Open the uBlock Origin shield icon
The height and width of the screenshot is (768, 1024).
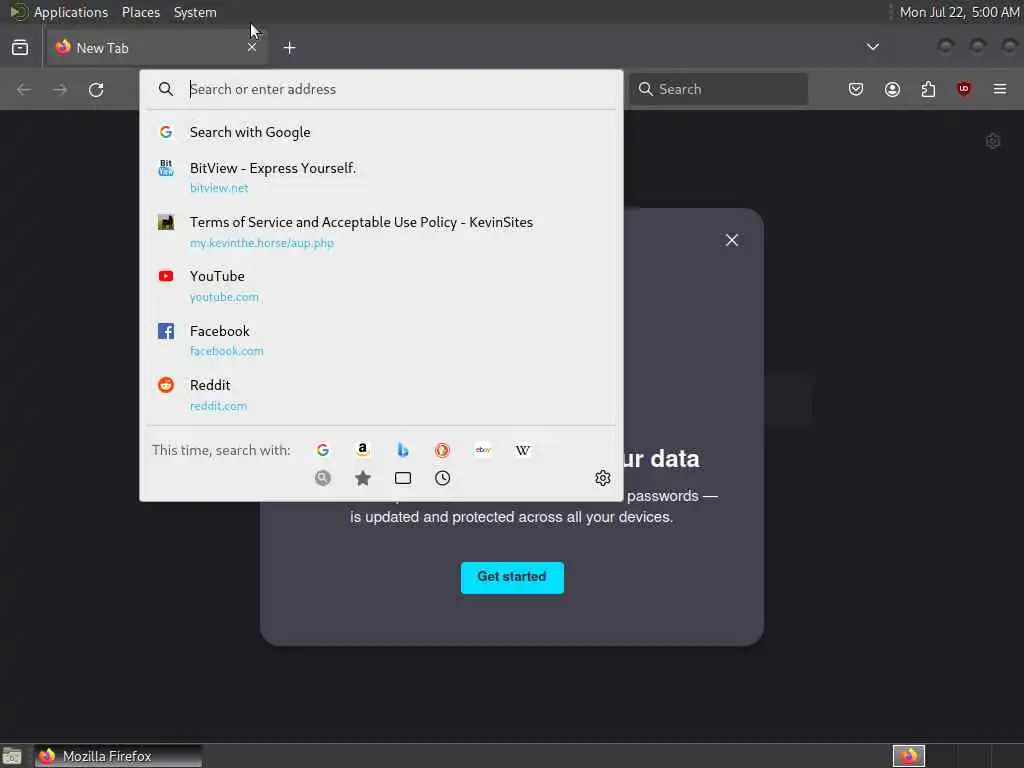[964, 89]
